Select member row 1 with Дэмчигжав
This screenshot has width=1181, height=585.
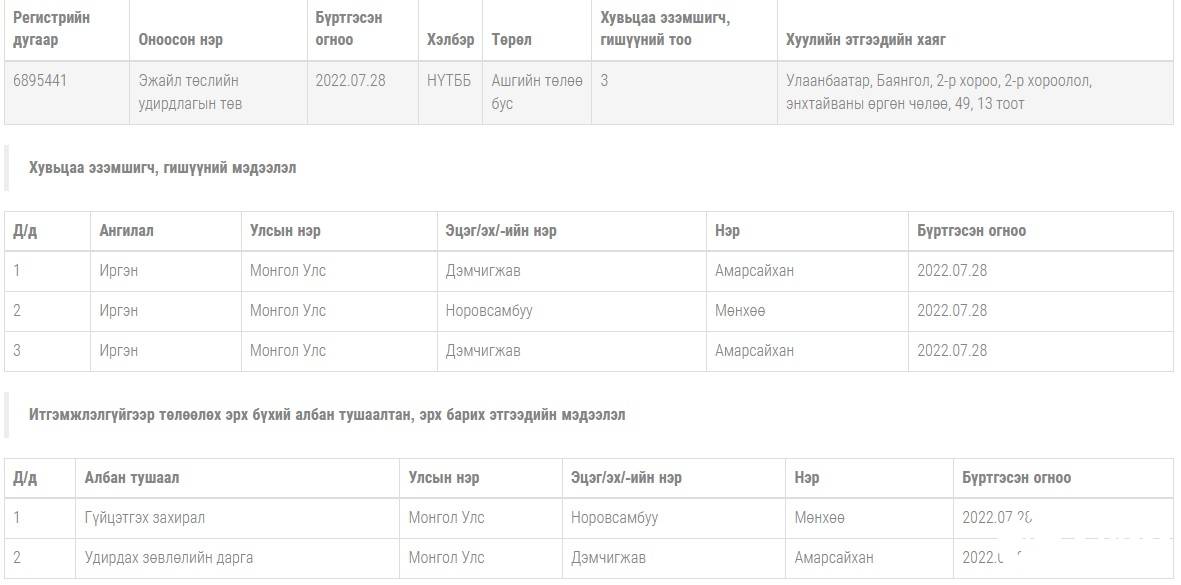click(x=589, y=271)
